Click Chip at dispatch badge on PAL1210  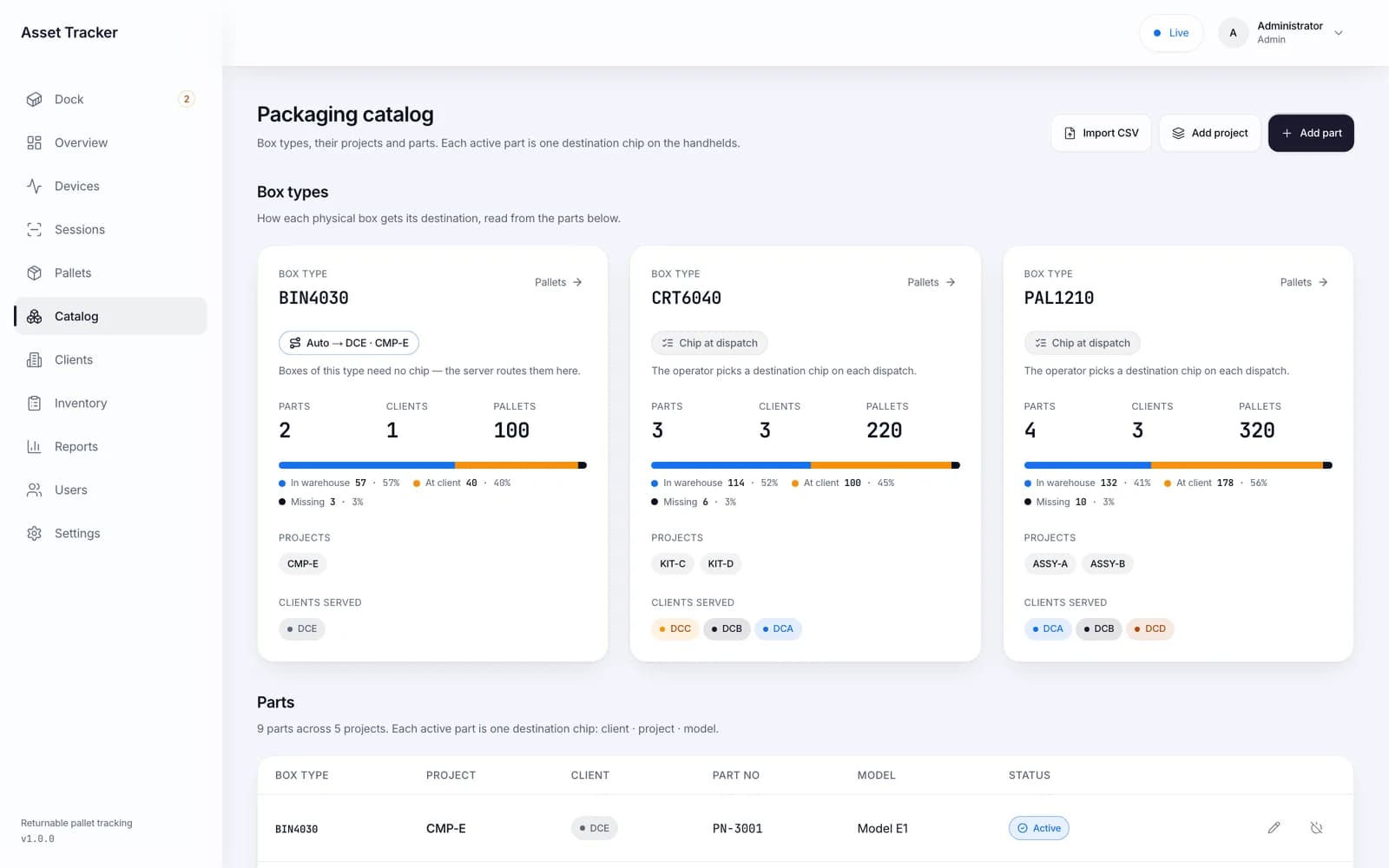[x=1082, y=343]
